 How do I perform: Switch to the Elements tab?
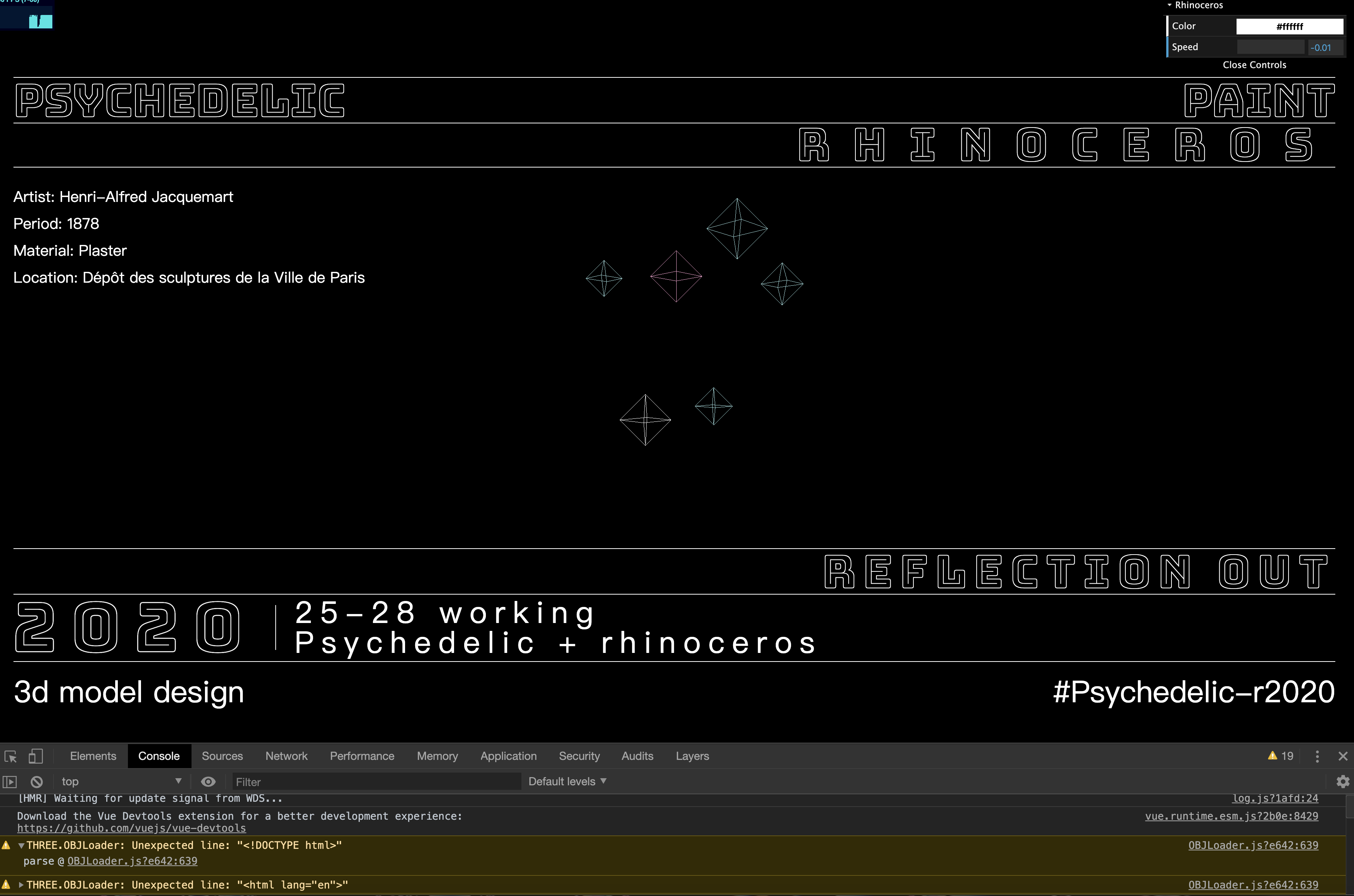coord(93,756)
